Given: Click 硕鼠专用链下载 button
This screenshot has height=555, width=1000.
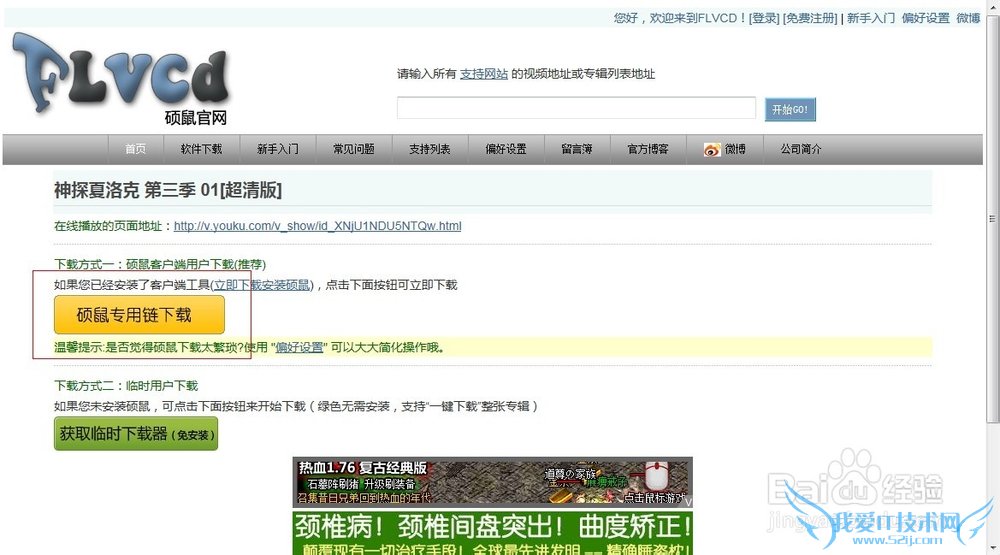Looking at the screenshot, I should pyautogui.click(x=139, y=314).
